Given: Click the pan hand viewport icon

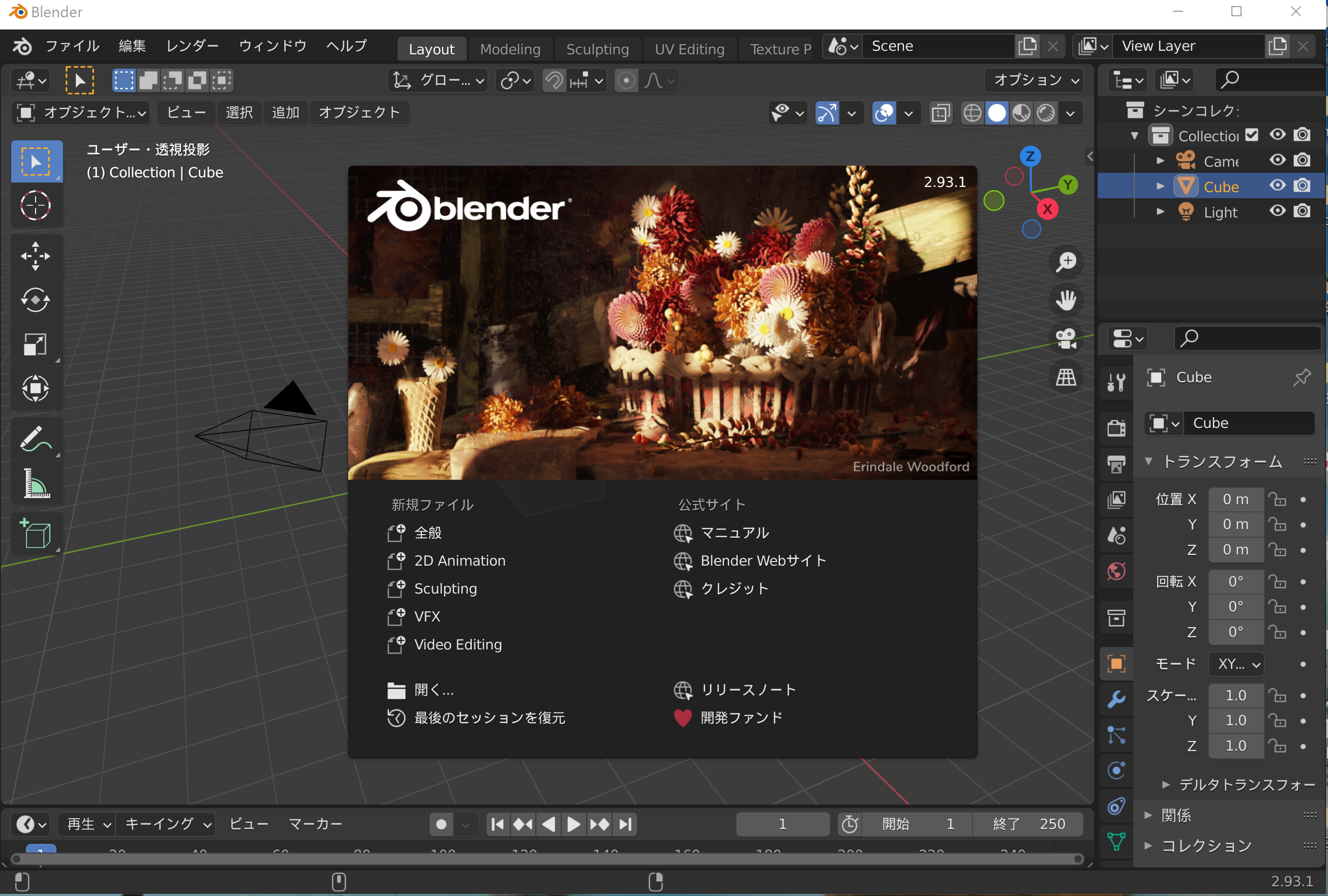Looking at the screenshot, I should click(x=1066, y=300).
